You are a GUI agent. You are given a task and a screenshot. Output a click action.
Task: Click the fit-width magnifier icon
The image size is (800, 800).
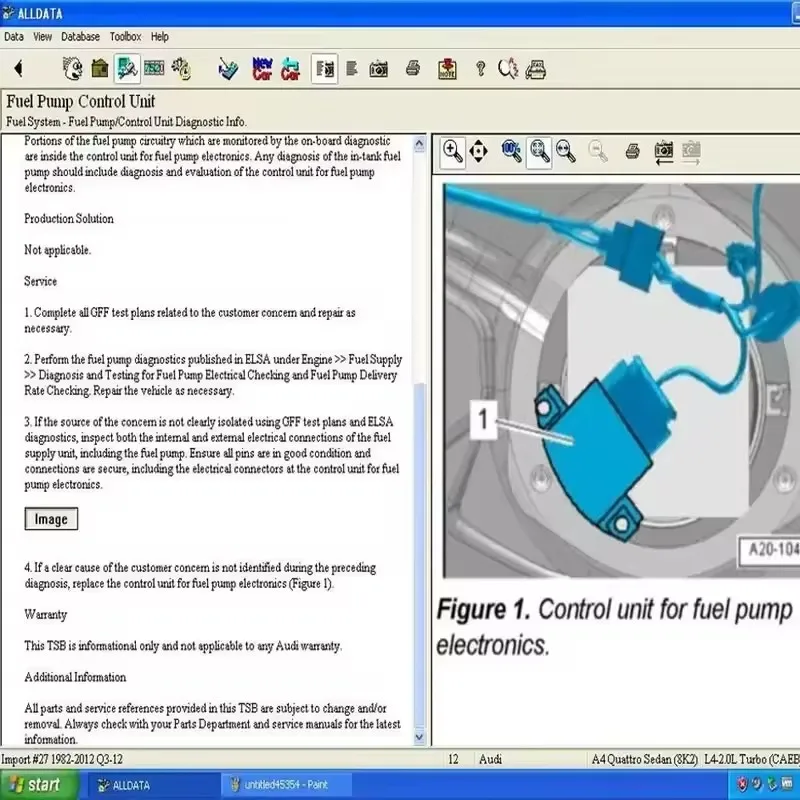tap(565, 152)
